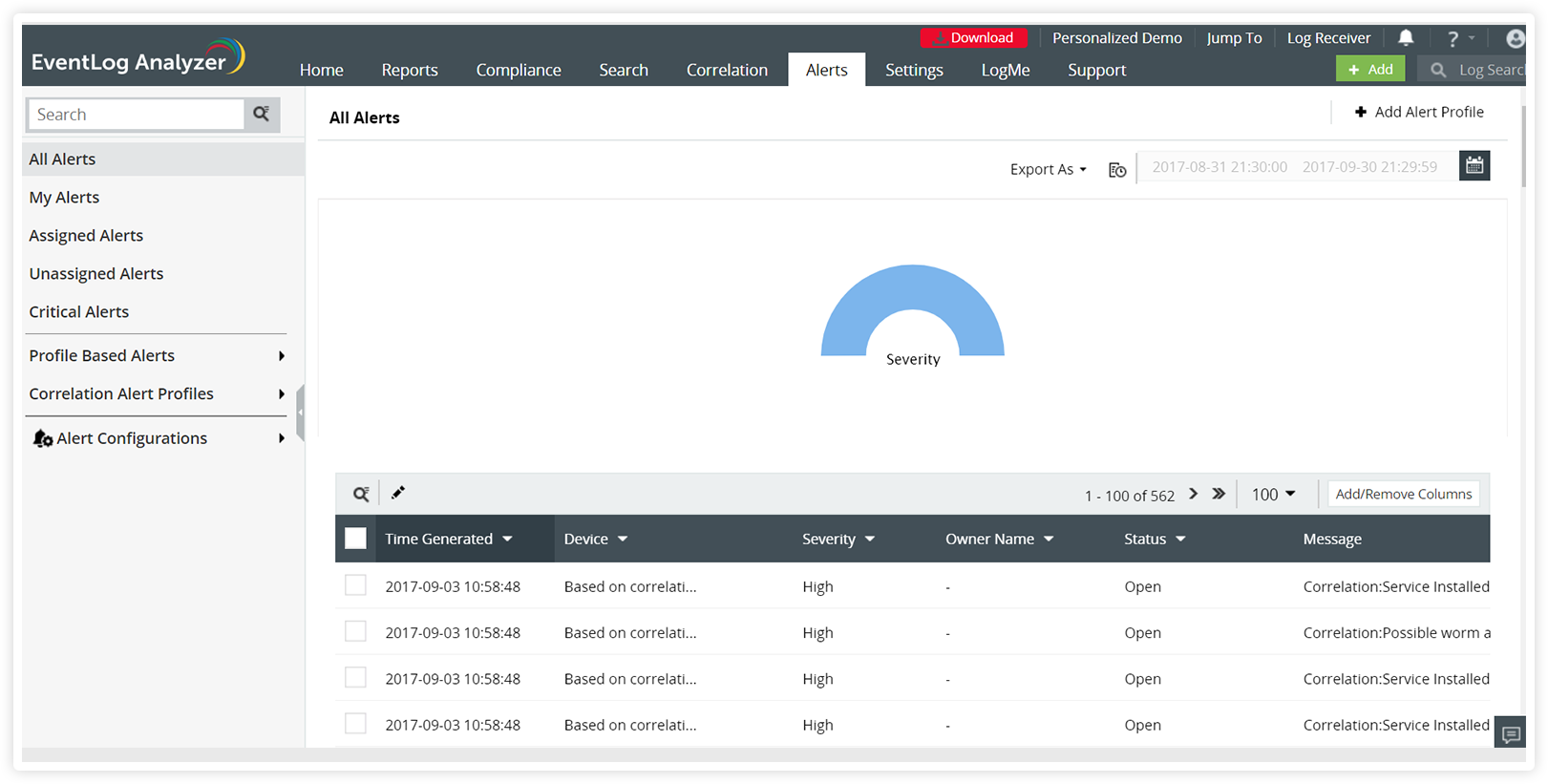Open Status column dropdown arrow
Image resolution: width=1548 pixels, height=784 pixels.
tap(1180, 540)
